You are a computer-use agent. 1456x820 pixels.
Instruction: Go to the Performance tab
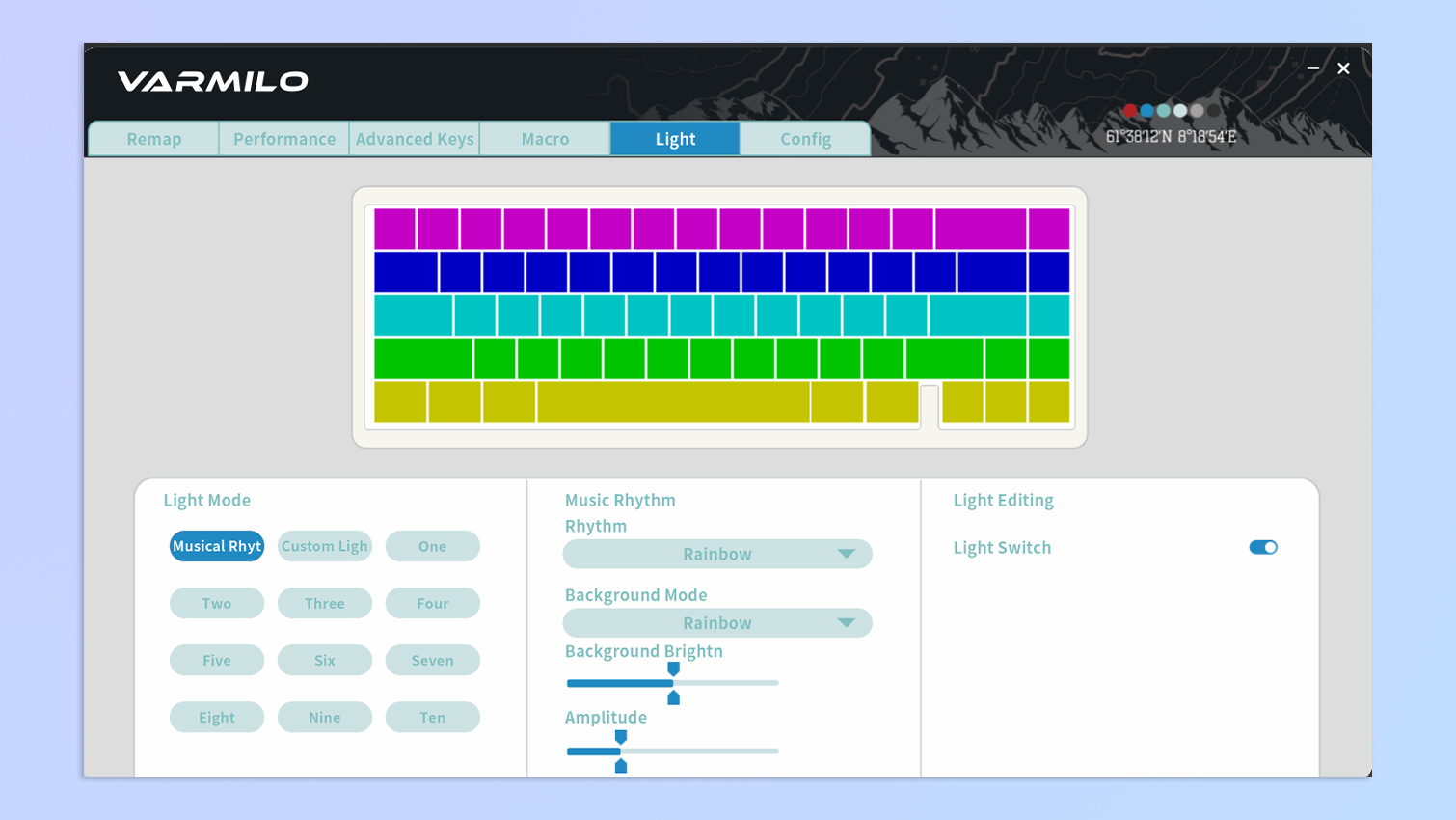click(284, 139)
